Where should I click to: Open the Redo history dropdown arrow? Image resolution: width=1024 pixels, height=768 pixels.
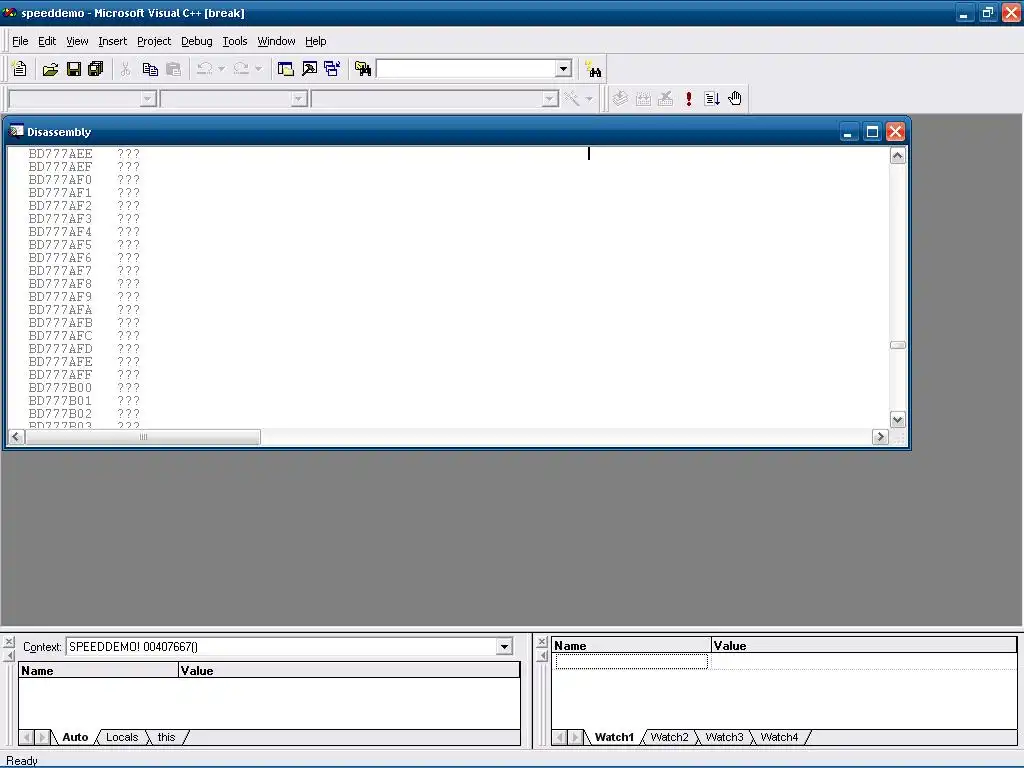[259, 69]
